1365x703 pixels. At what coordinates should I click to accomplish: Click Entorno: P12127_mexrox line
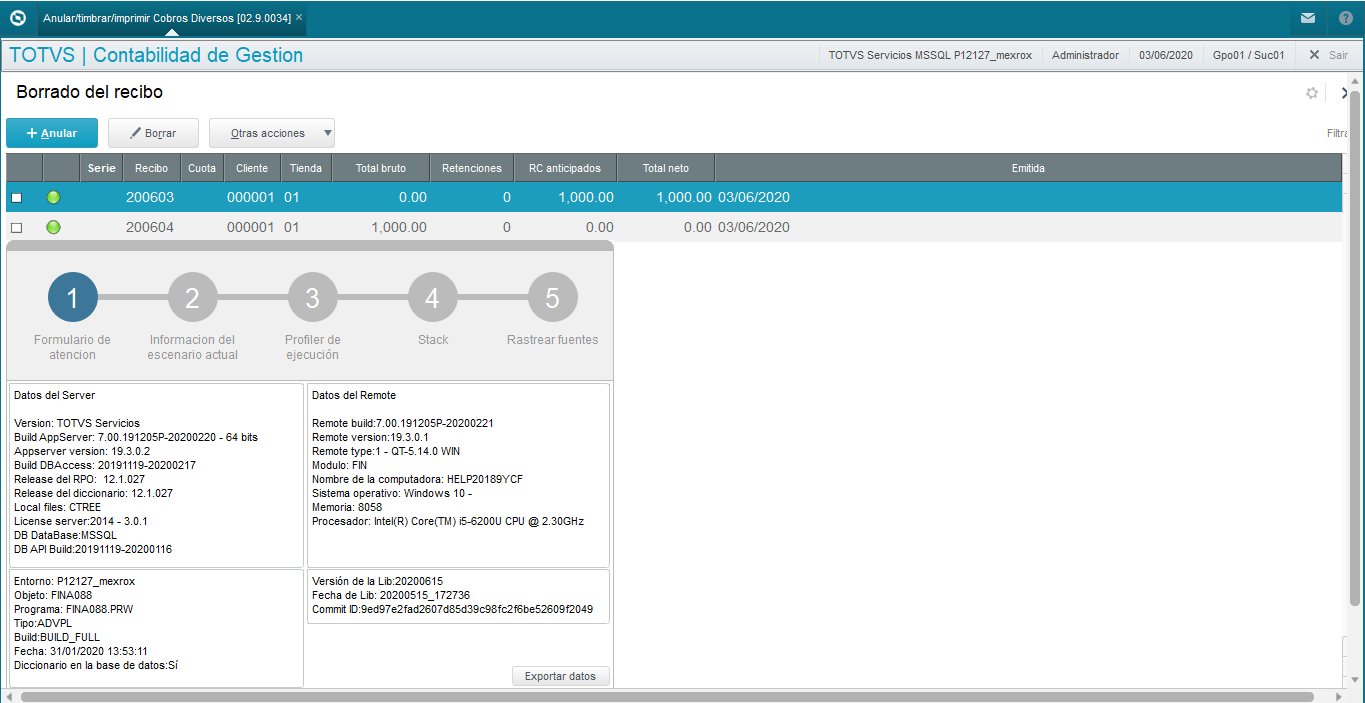click(74, 581)
